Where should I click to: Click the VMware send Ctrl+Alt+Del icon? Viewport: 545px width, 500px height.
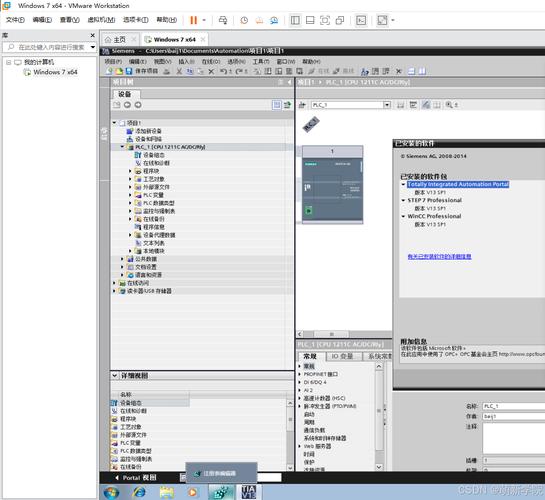coord(223,20)
